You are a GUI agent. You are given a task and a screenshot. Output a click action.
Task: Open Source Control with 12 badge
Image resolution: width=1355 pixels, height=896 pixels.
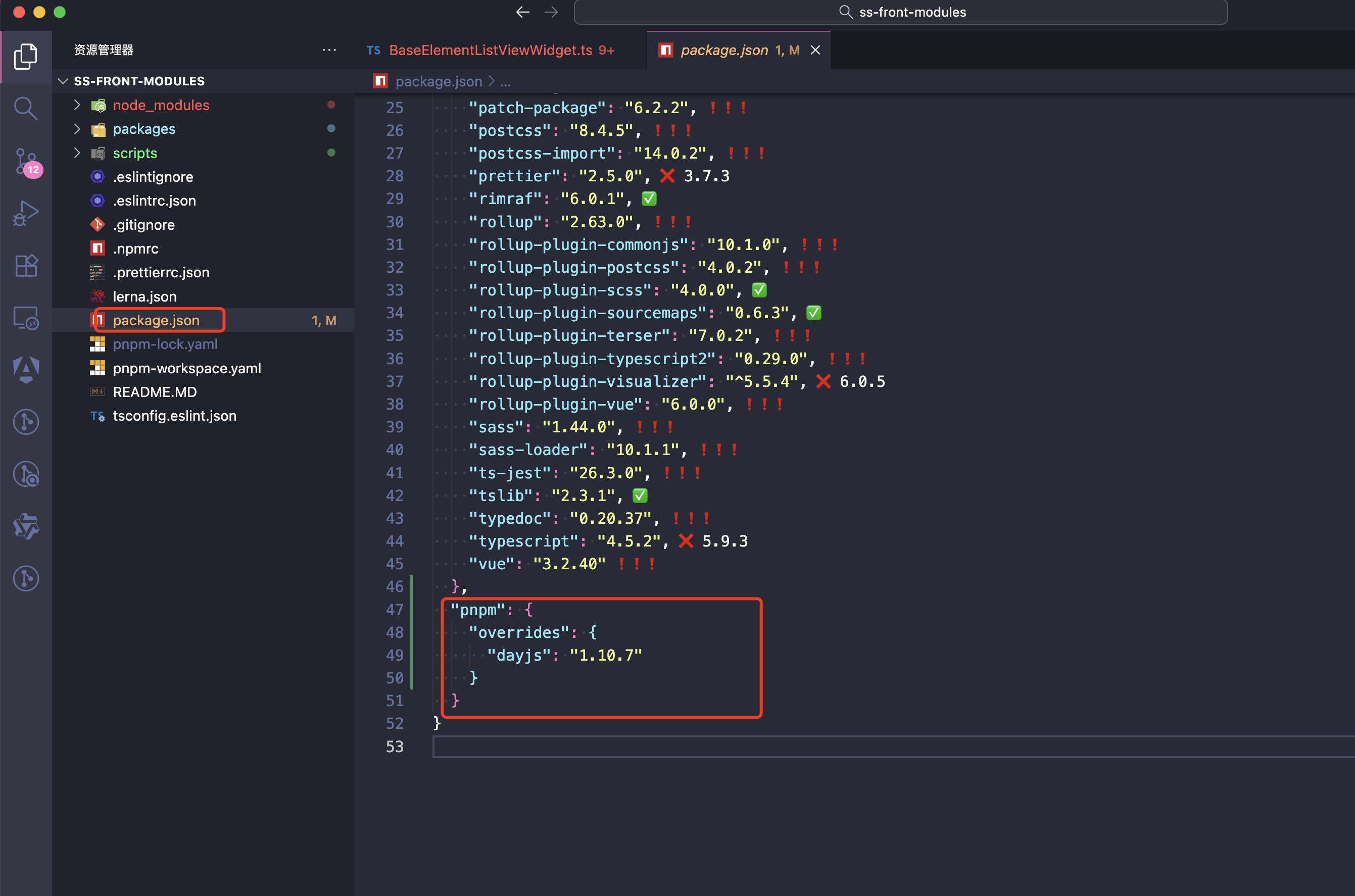26,162
